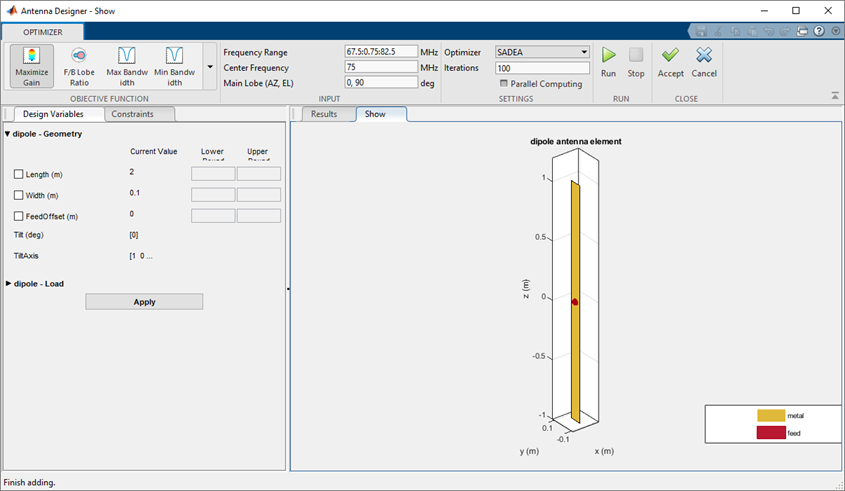Select the Max Bandwidth objective
The image size is (845, 491).
[x=127, y=66]
